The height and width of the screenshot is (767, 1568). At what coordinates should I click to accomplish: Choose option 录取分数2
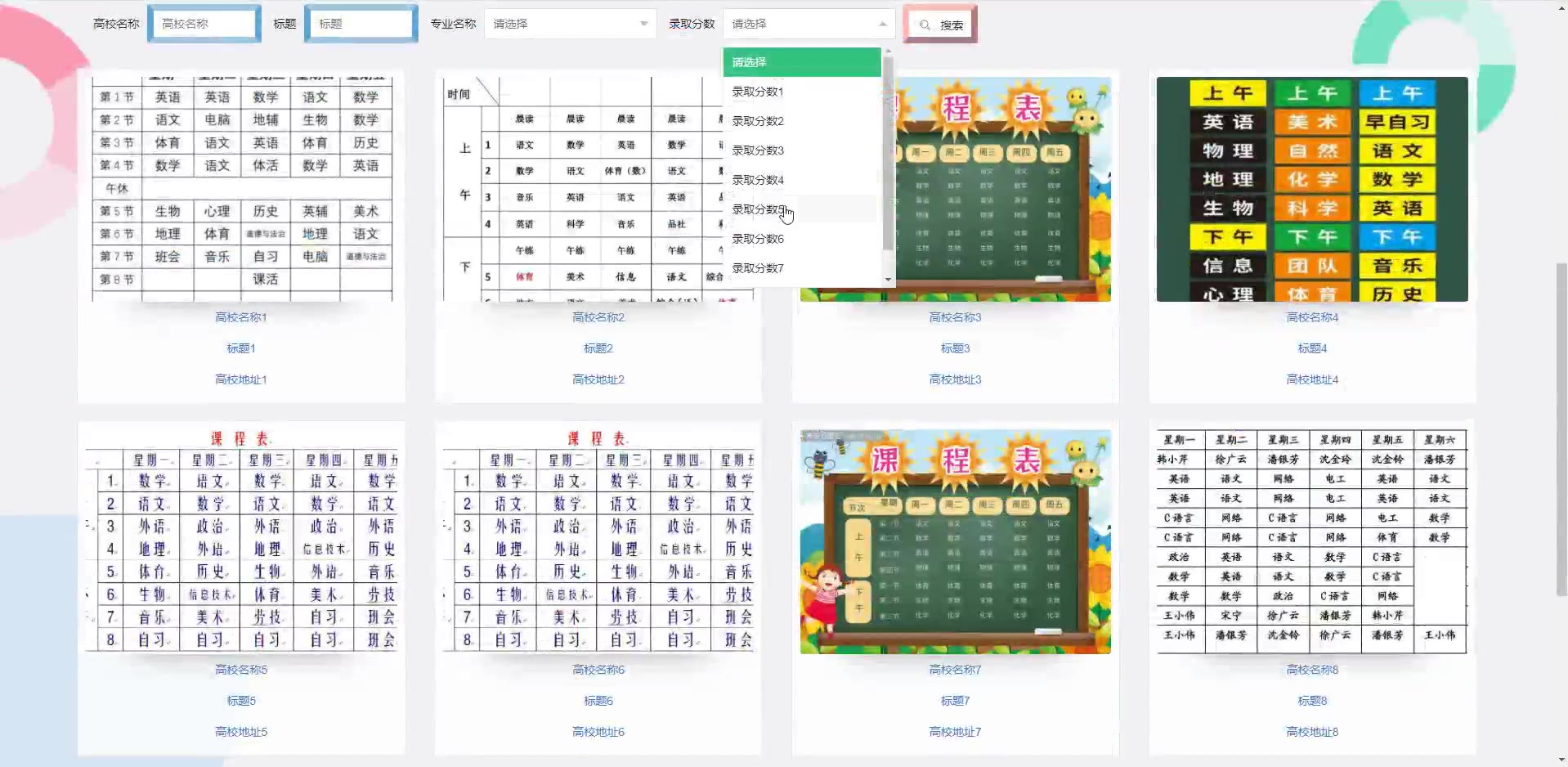[x=802, y=121]
